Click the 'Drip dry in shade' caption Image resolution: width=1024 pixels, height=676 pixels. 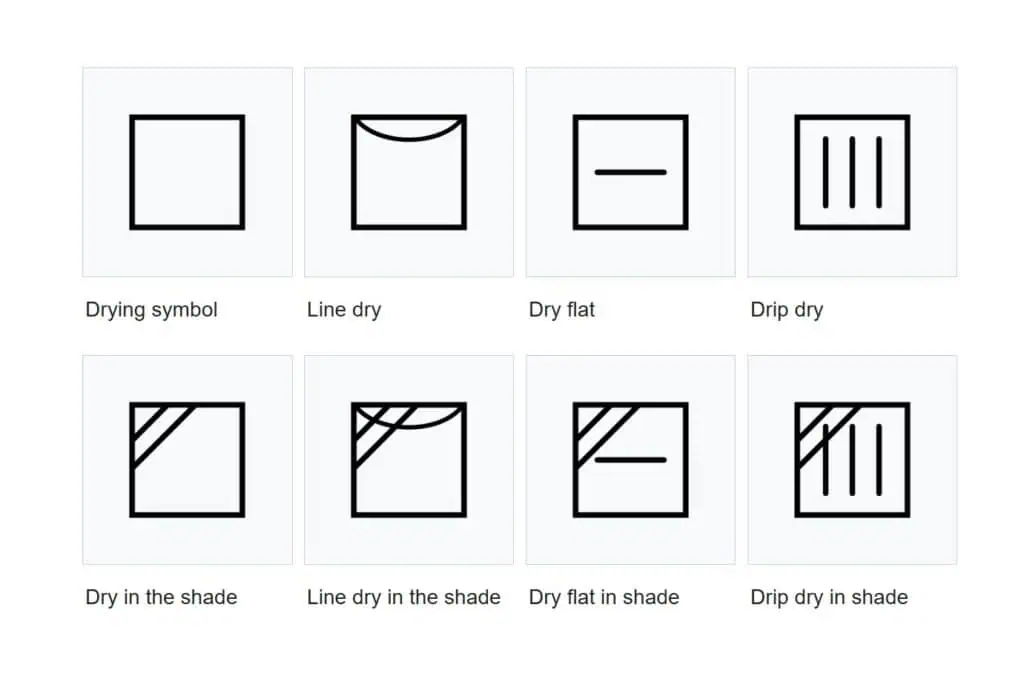(x=829, y=597)
